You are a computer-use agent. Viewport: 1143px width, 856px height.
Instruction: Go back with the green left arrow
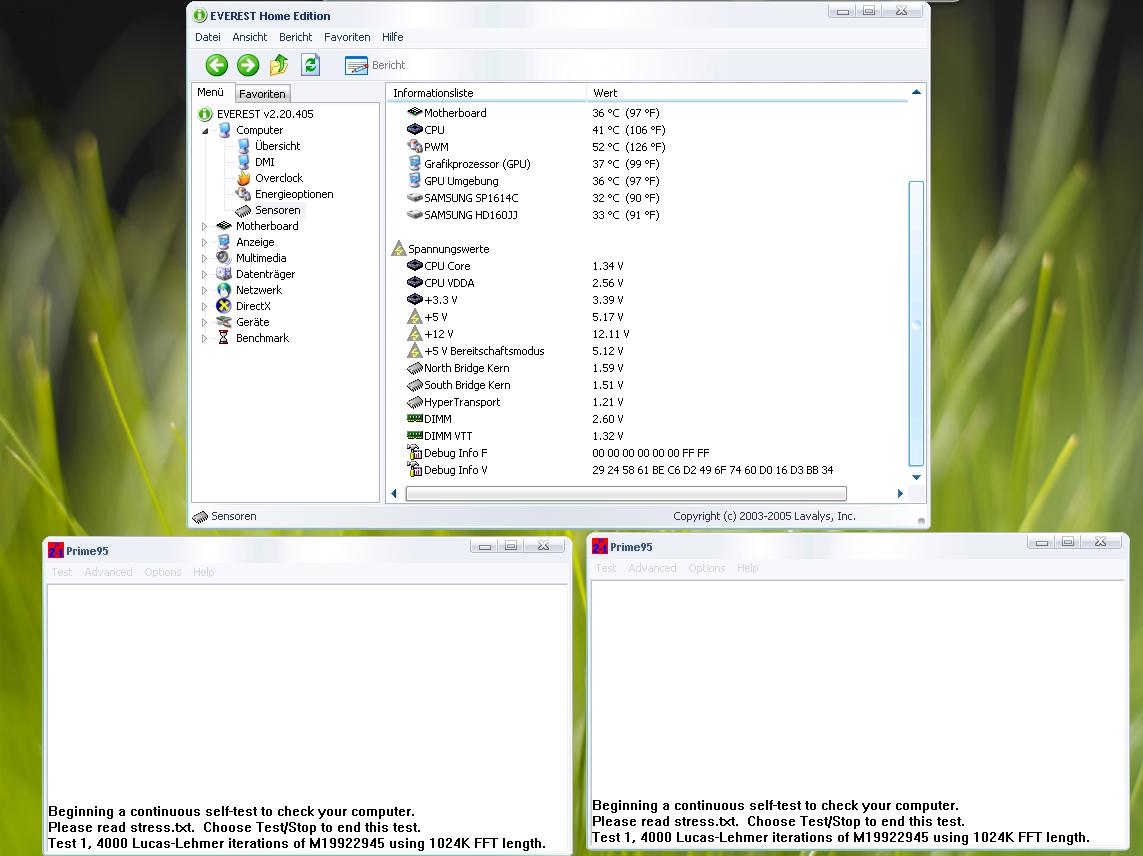click(x=216, y=66)
